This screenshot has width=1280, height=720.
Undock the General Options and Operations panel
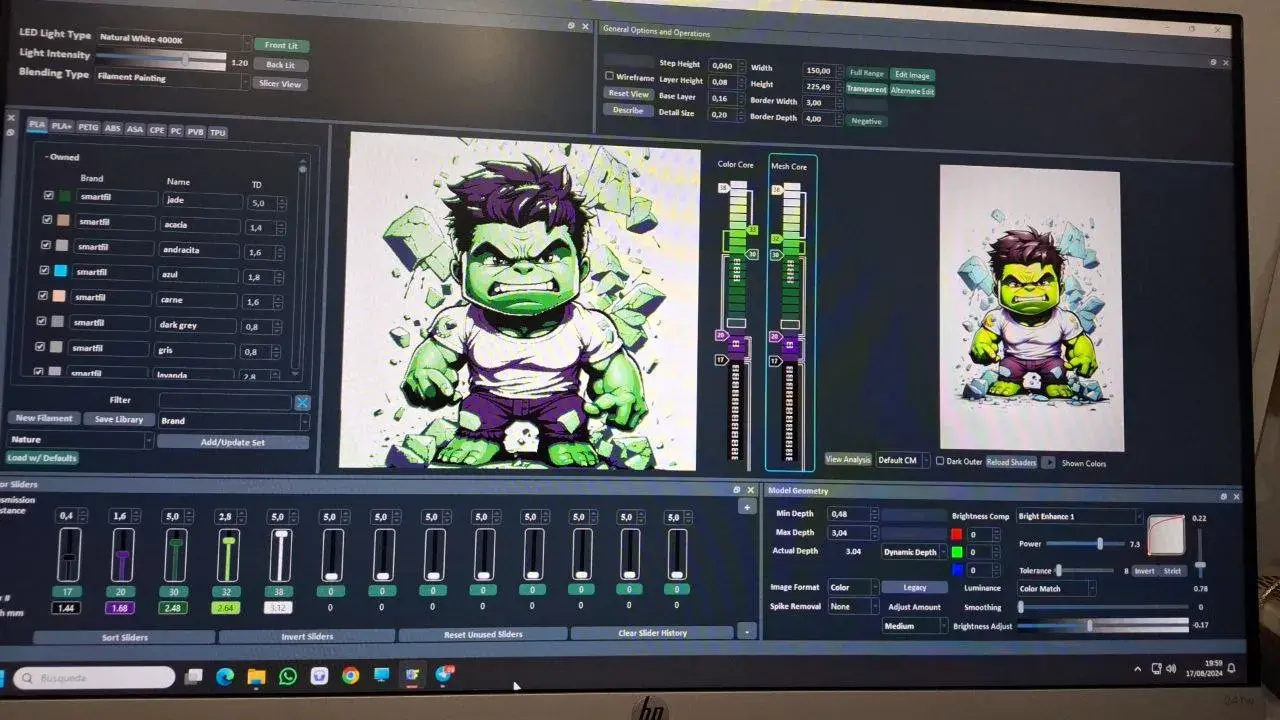pyautogui.click(x=1213, y=62)
